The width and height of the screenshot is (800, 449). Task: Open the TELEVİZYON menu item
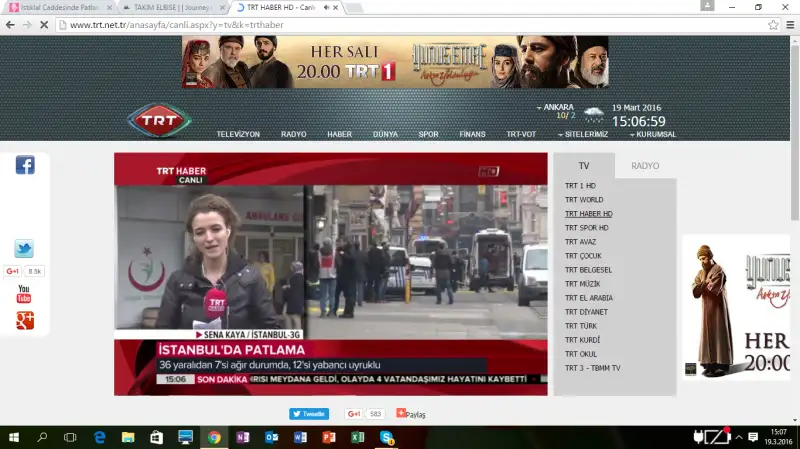(238, 134)
